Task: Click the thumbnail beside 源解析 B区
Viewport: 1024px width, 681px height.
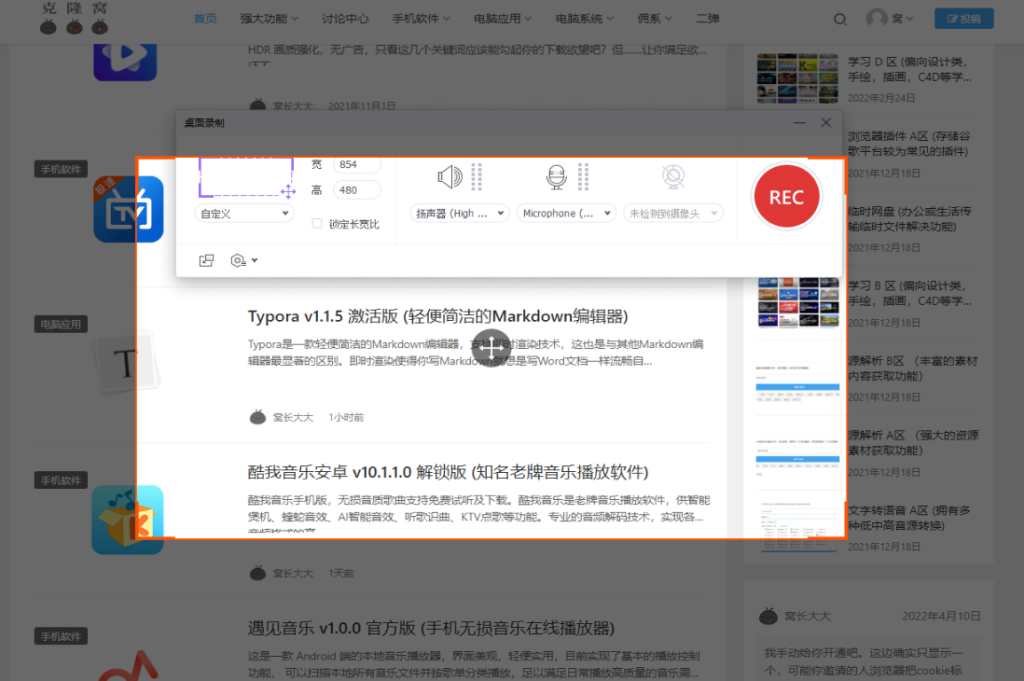Action: (797, 383)
